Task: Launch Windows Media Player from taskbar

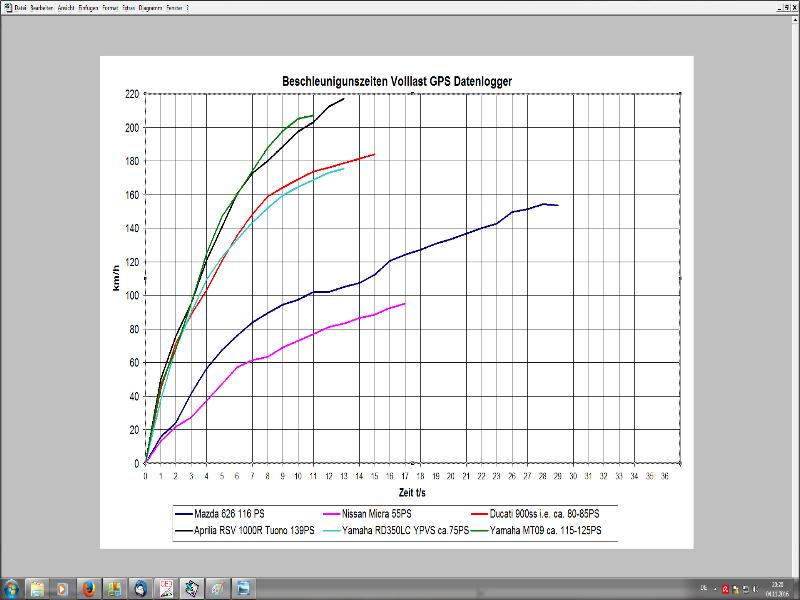Action: point(63,586)
